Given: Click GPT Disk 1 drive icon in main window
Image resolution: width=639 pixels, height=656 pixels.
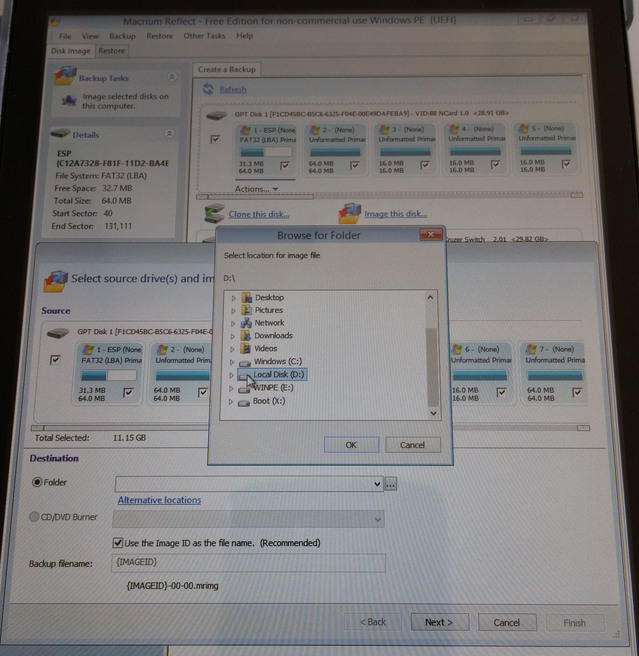Looking at the screenshot, I should pos(217,115).
